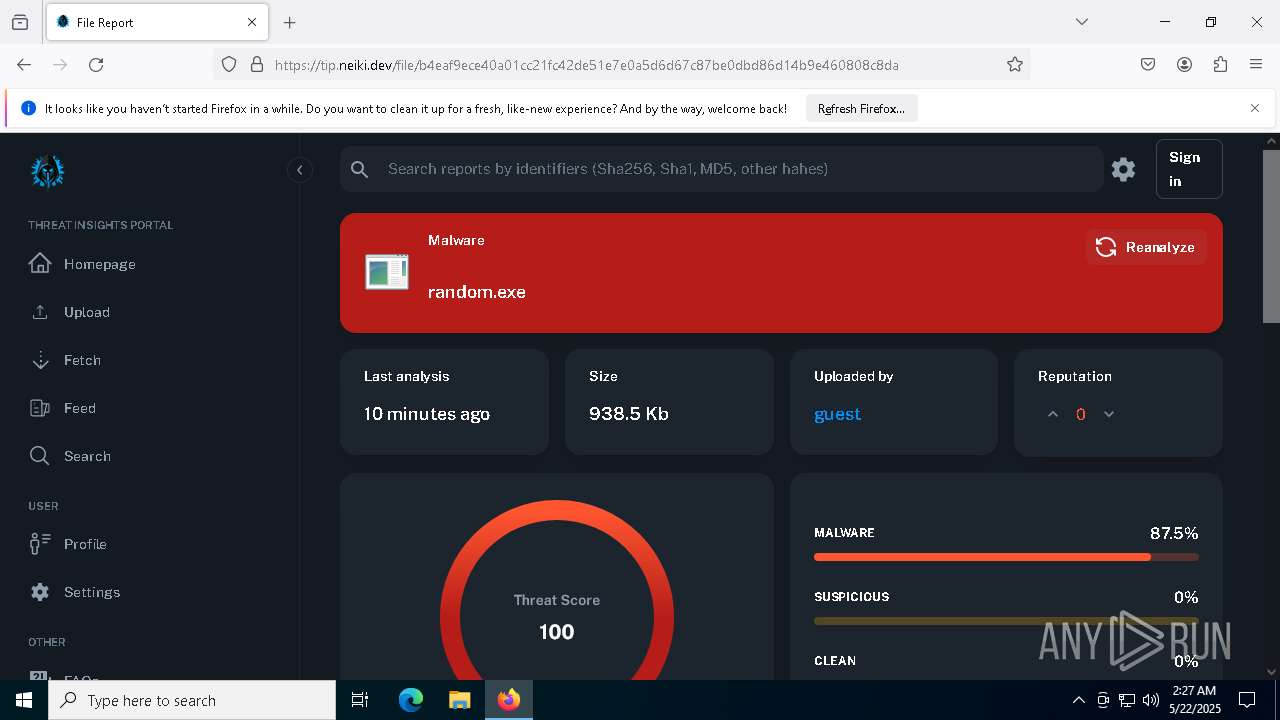The height and width of the screenshot is (720, 1280).
Task: Click the Neiki logo in sidebar
Action: (47, 171)
